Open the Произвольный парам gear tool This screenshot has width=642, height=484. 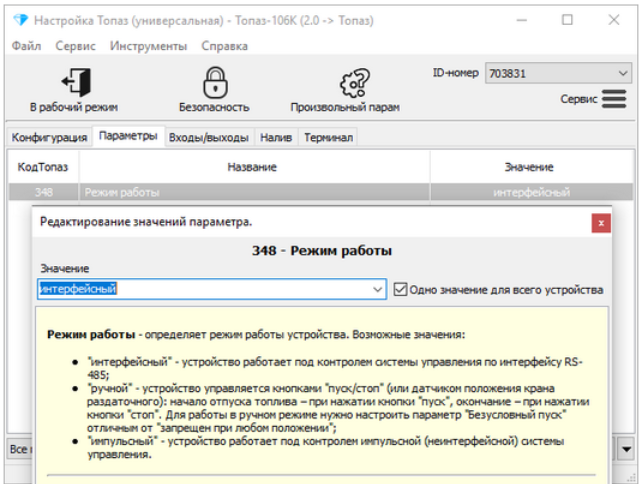(355, 83)
